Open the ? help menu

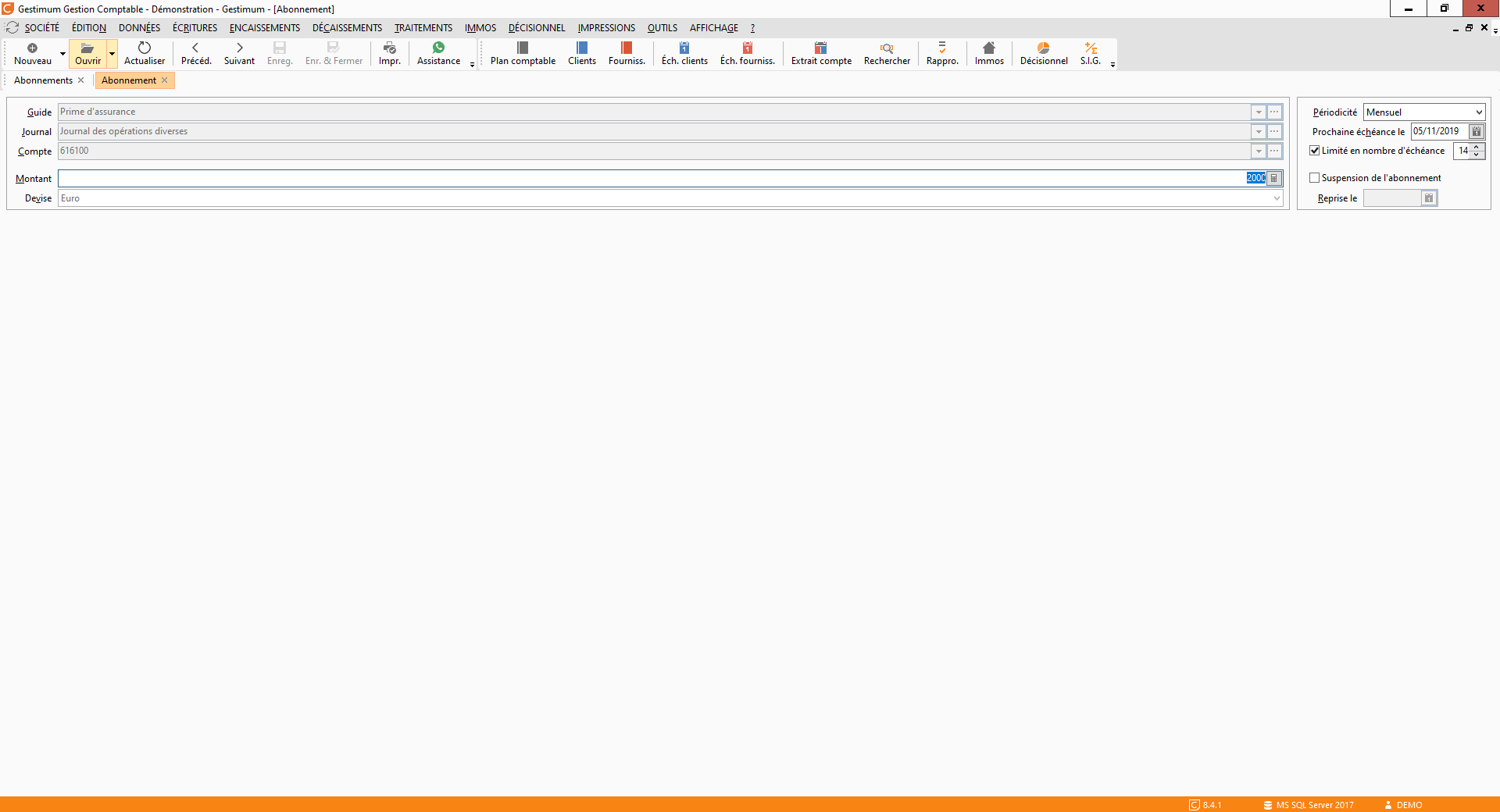(x=752, y=28)
